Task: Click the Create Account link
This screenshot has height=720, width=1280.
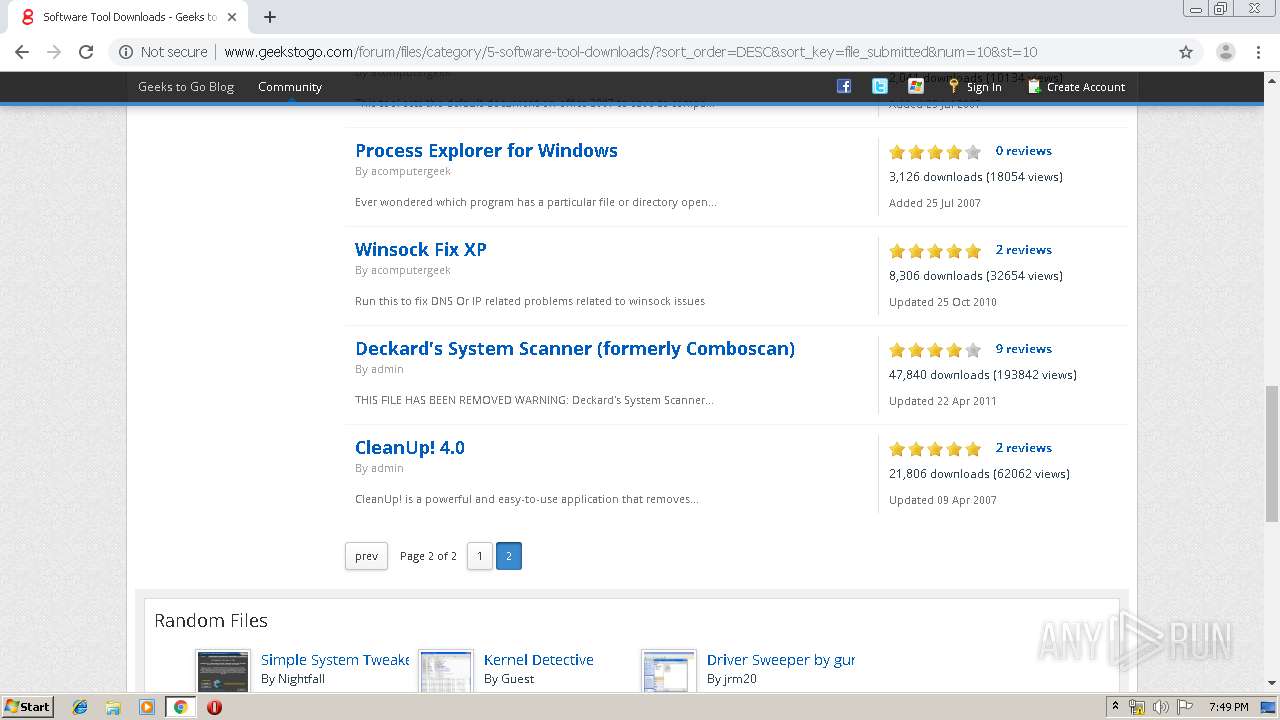Action: 1086,87
